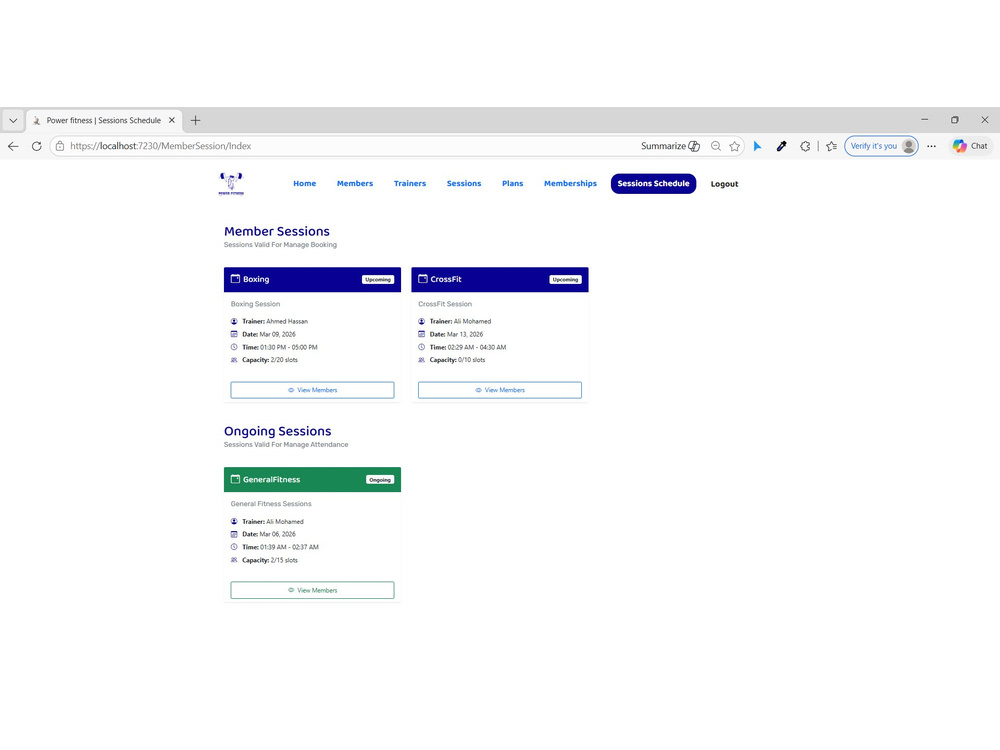Open the Members nav link
Image resolution: width=1000 pixels, height=750 pixels.
point(355,184)
